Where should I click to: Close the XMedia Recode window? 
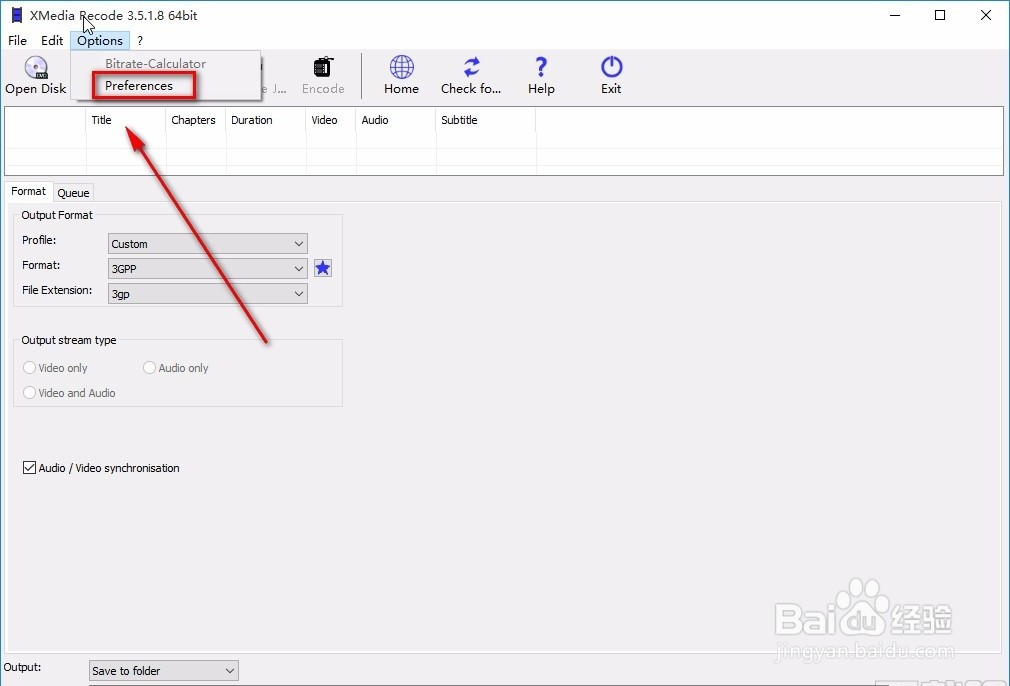986,15
